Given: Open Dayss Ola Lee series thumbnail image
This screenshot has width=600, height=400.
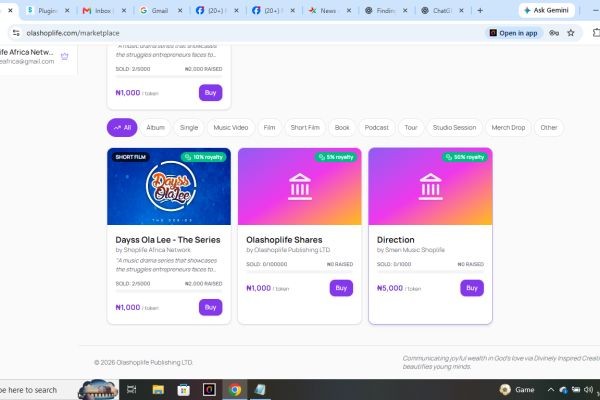Looking at the screenshot, I should tap(169, 187).
